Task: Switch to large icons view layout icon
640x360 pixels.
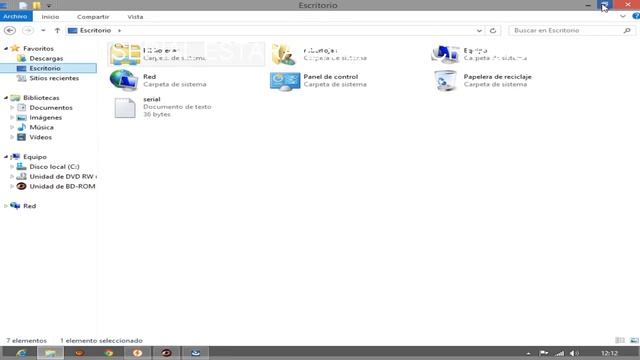Action: click(x=634, y=340)
